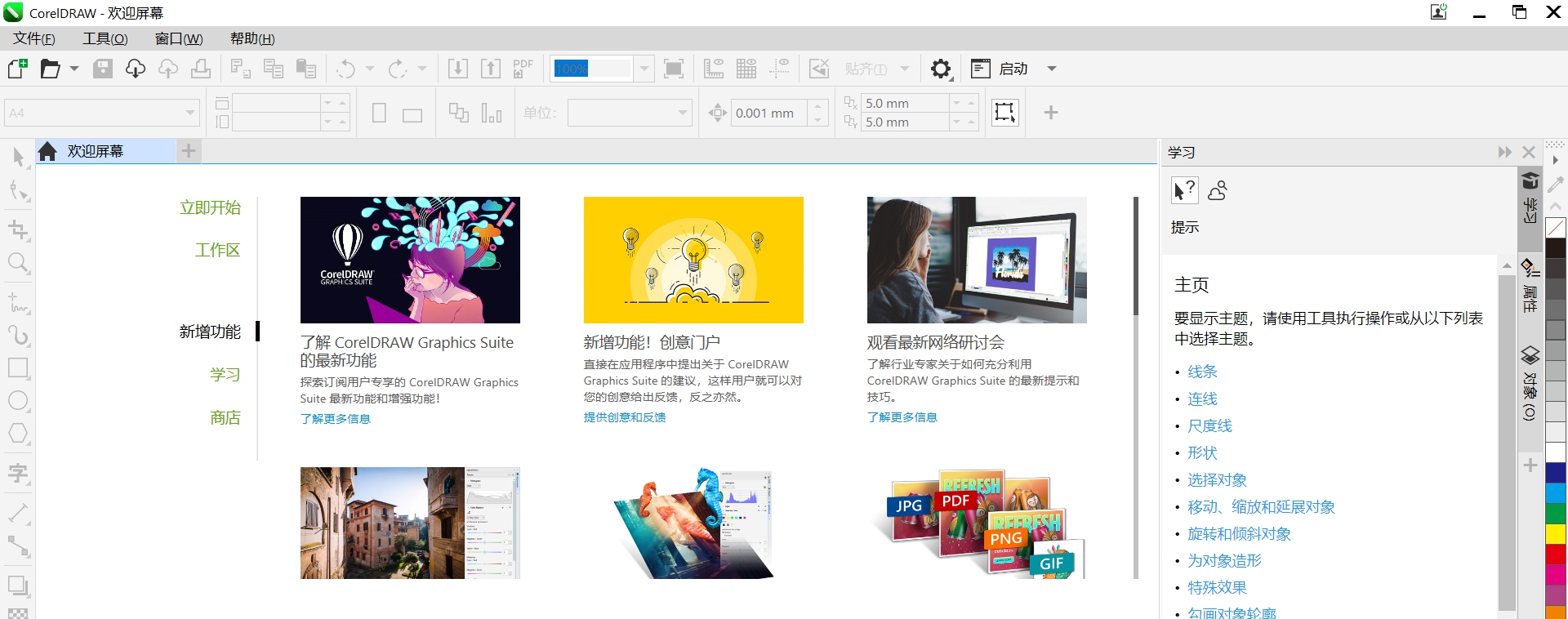Click the Print icon

coord(201,69)
